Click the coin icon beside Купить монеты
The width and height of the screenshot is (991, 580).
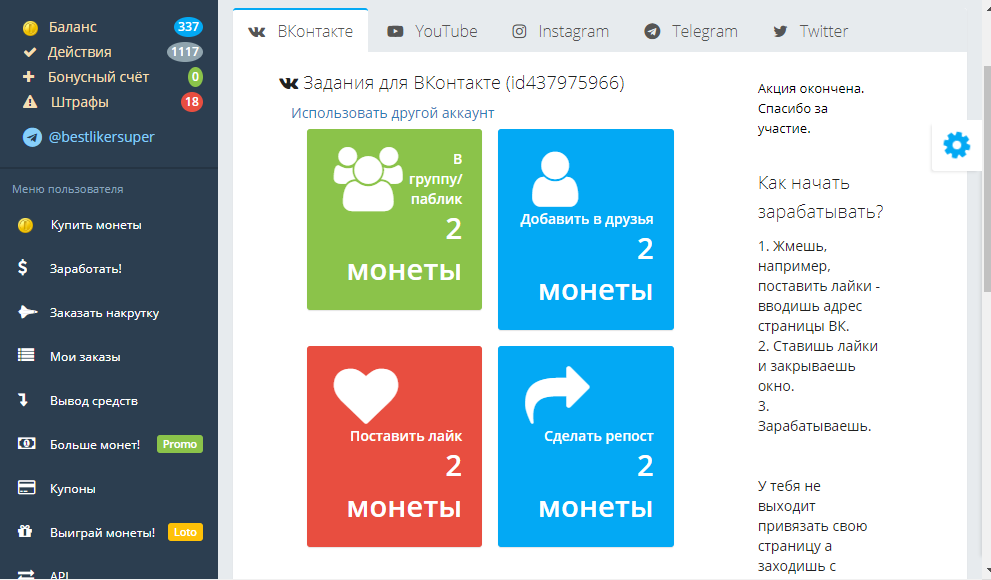(x=25, y=226)
